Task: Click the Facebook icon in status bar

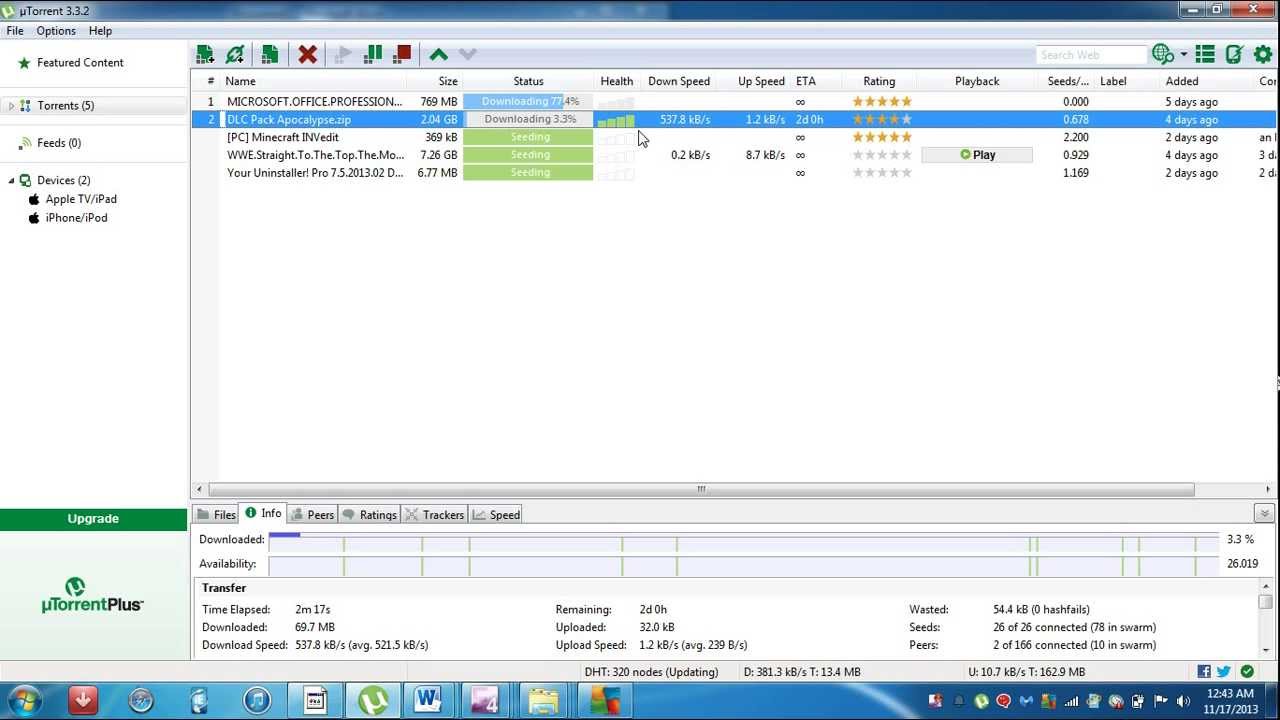Action: click(x=1204, y=672)
